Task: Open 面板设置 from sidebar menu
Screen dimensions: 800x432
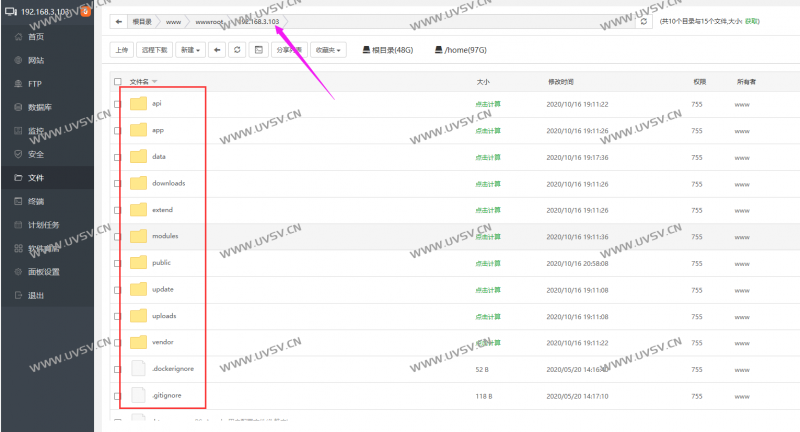Action: (44, 272)
